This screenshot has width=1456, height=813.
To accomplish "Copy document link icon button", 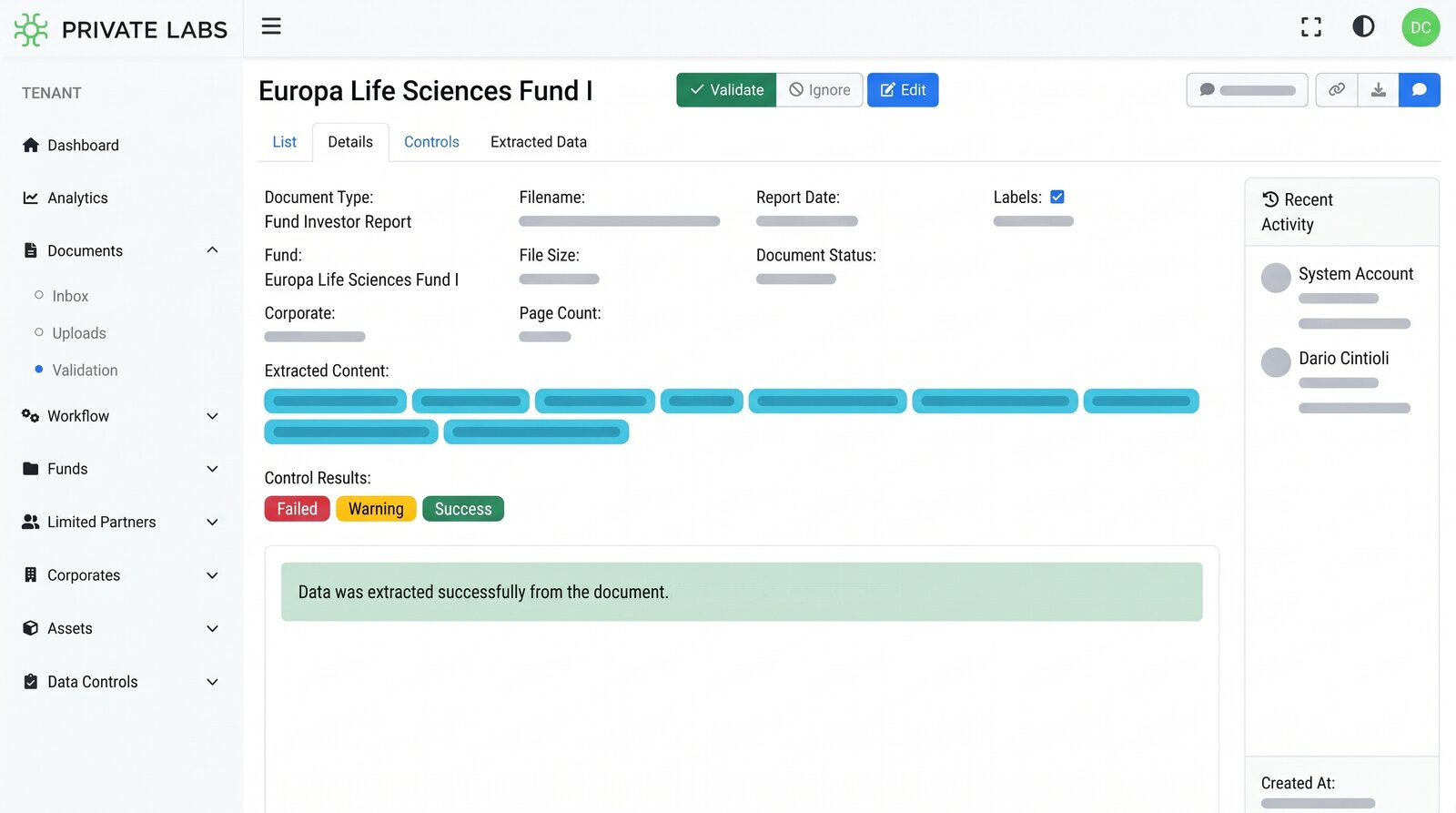I will coord(1337,90).
